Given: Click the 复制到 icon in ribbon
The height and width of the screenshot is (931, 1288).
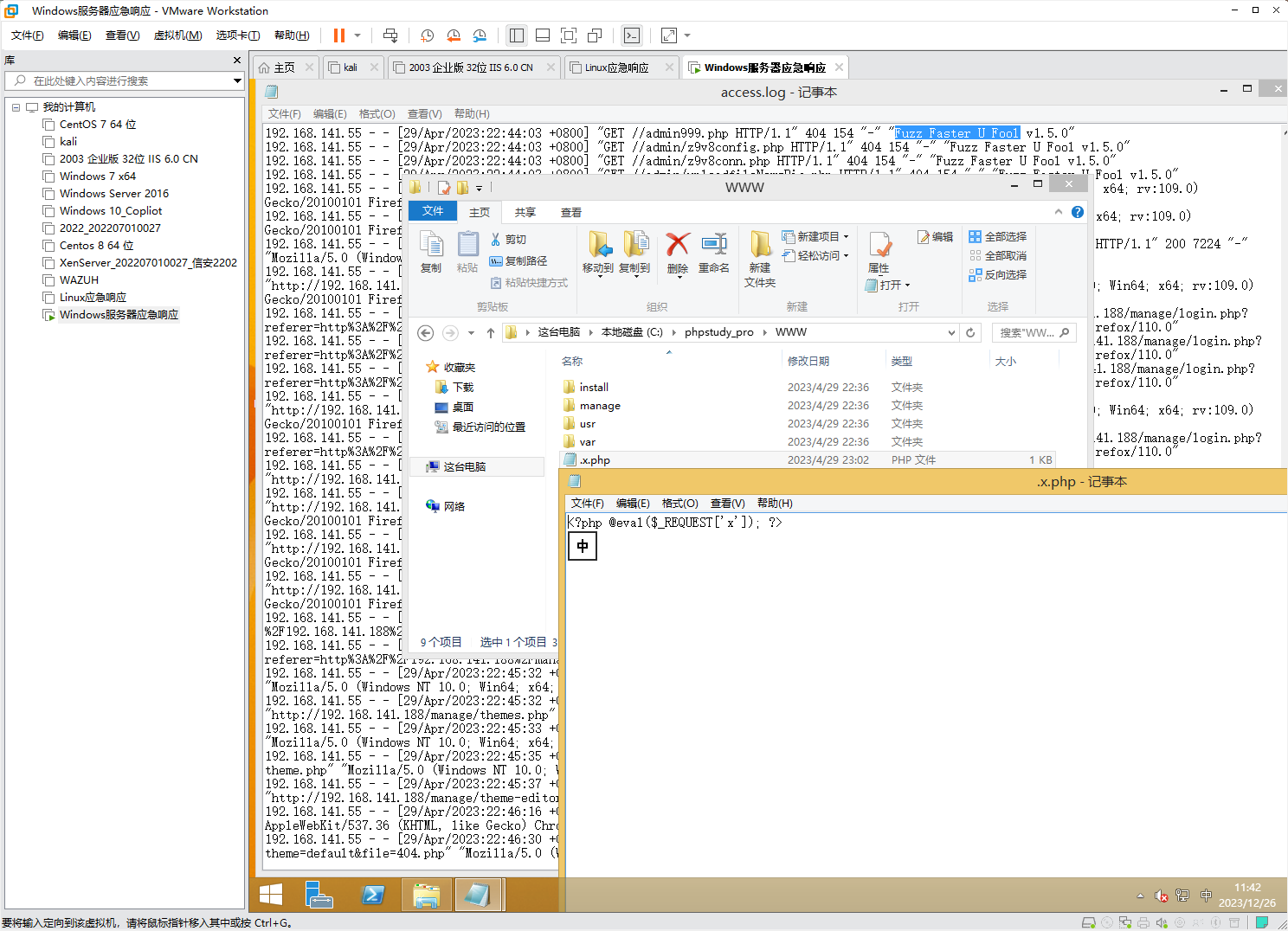Looking at the screenshot, I should point(634,253).
